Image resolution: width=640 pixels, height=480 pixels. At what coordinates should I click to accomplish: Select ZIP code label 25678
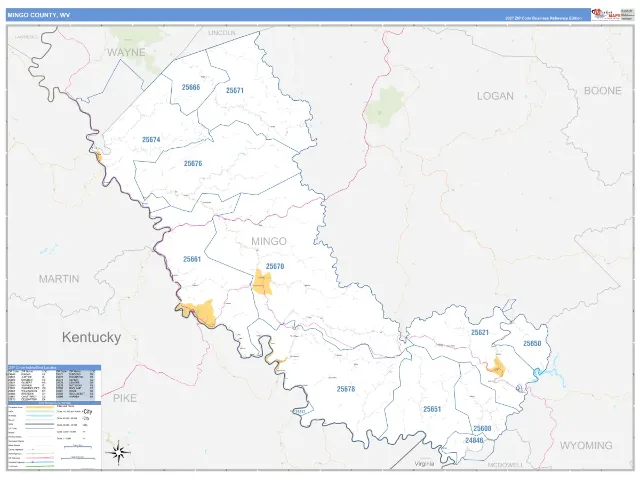click(346, 389)
